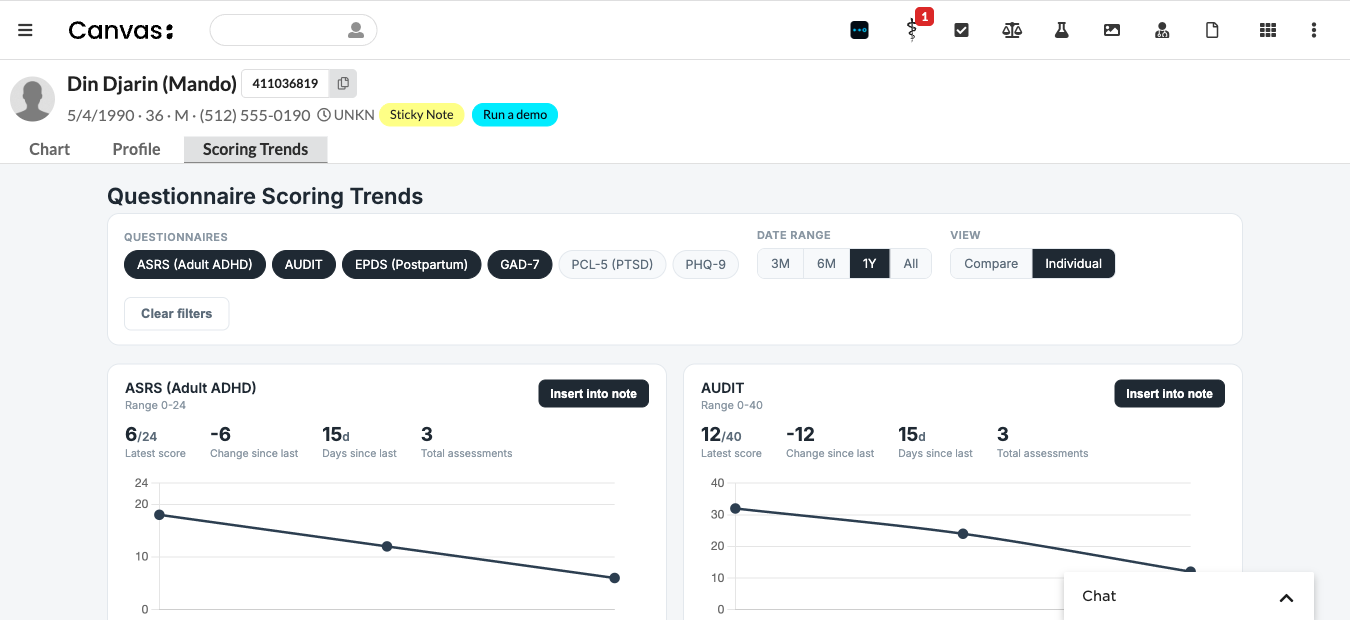Screen dimensions: 1350x620
Task: Click the ASRS card title
Action: [191, 388]
